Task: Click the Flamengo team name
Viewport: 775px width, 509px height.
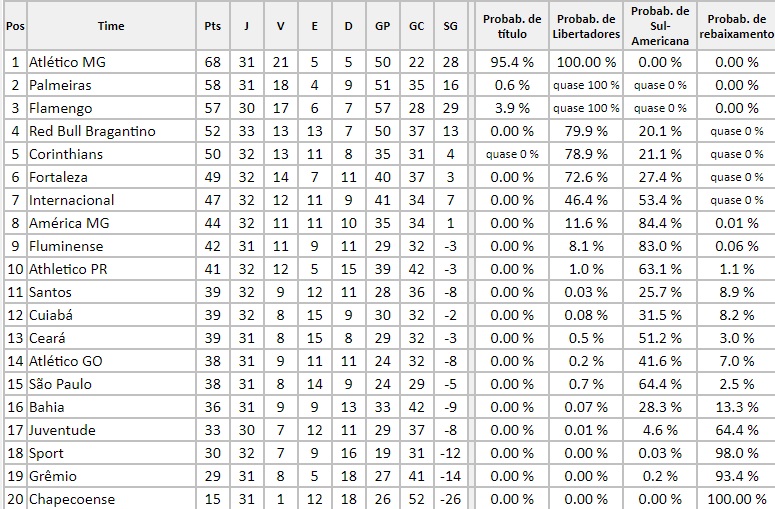Action: pyautogui.click(x=59, y=108)
